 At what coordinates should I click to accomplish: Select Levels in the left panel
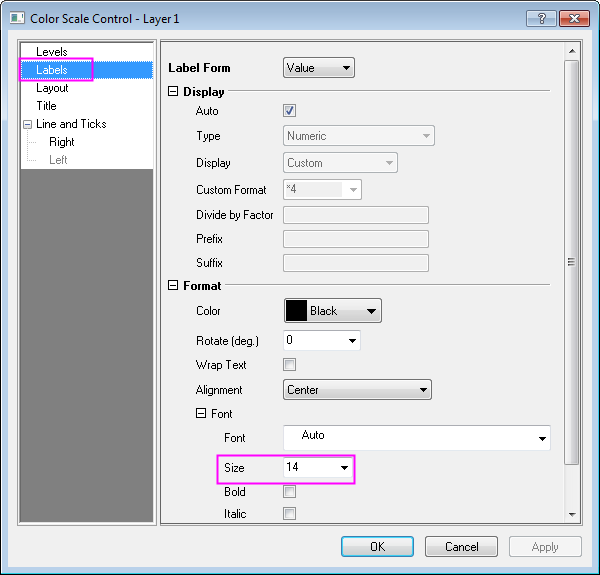pyautogui.click(x=51, y=52)
